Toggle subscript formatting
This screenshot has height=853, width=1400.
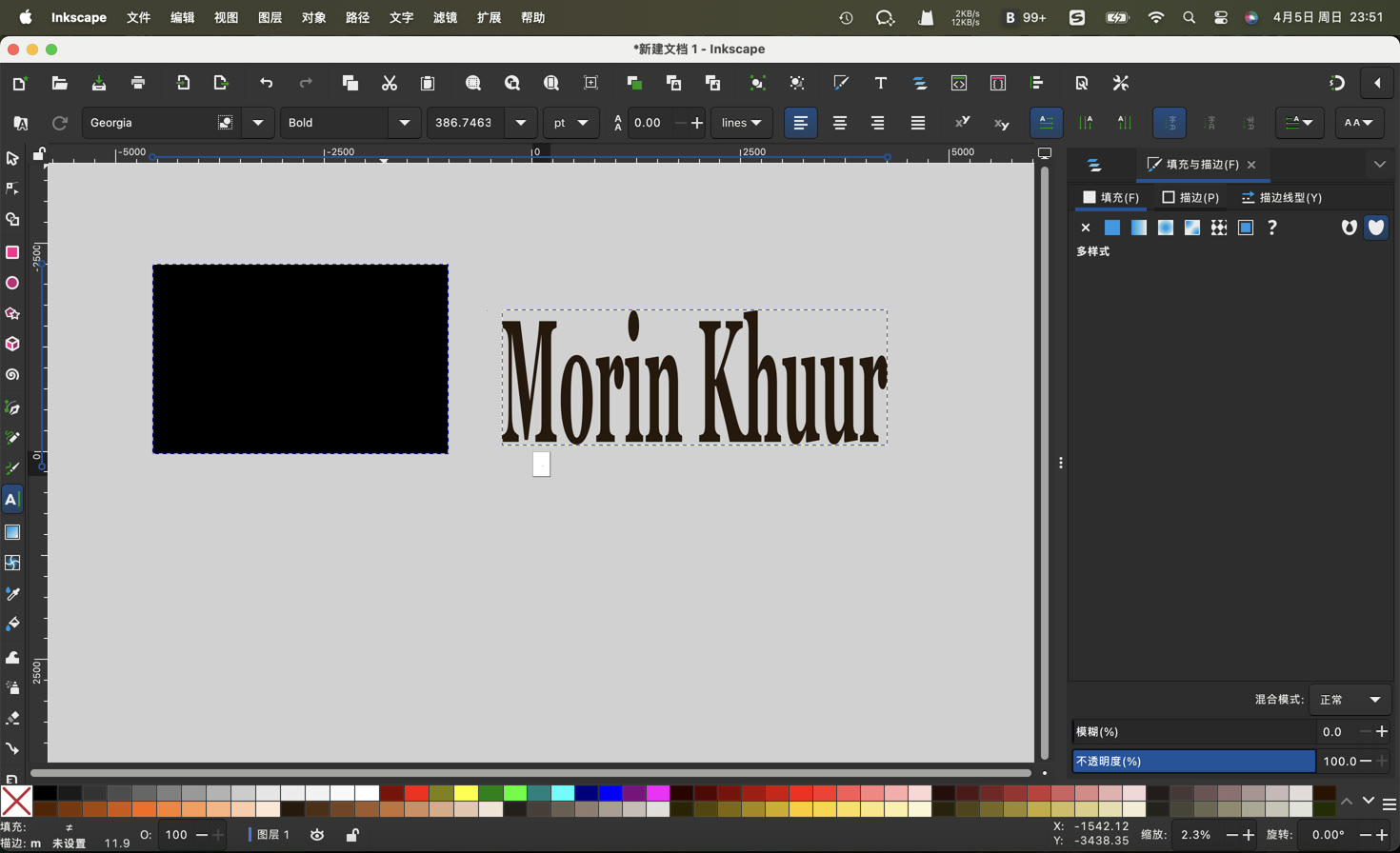click(x=1001, y=123)
